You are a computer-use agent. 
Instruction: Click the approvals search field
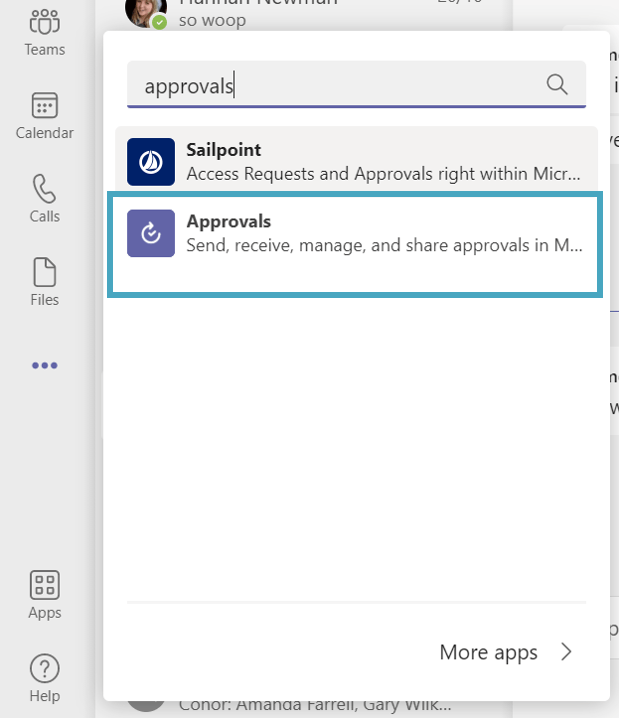pyautogui.click(x=356, y=85)
